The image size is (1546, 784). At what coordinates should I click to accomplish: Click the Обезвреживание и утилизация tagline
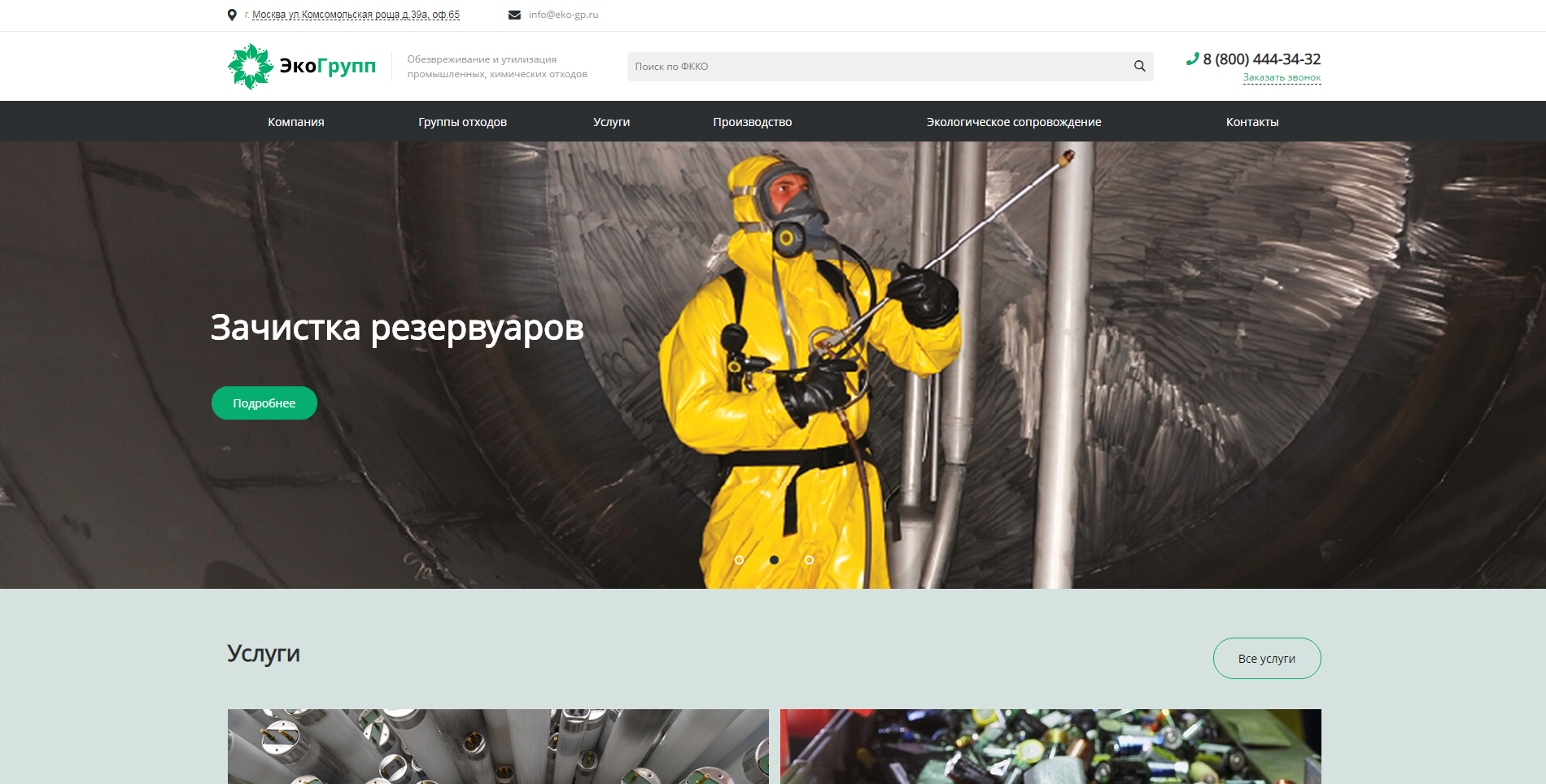497,67
